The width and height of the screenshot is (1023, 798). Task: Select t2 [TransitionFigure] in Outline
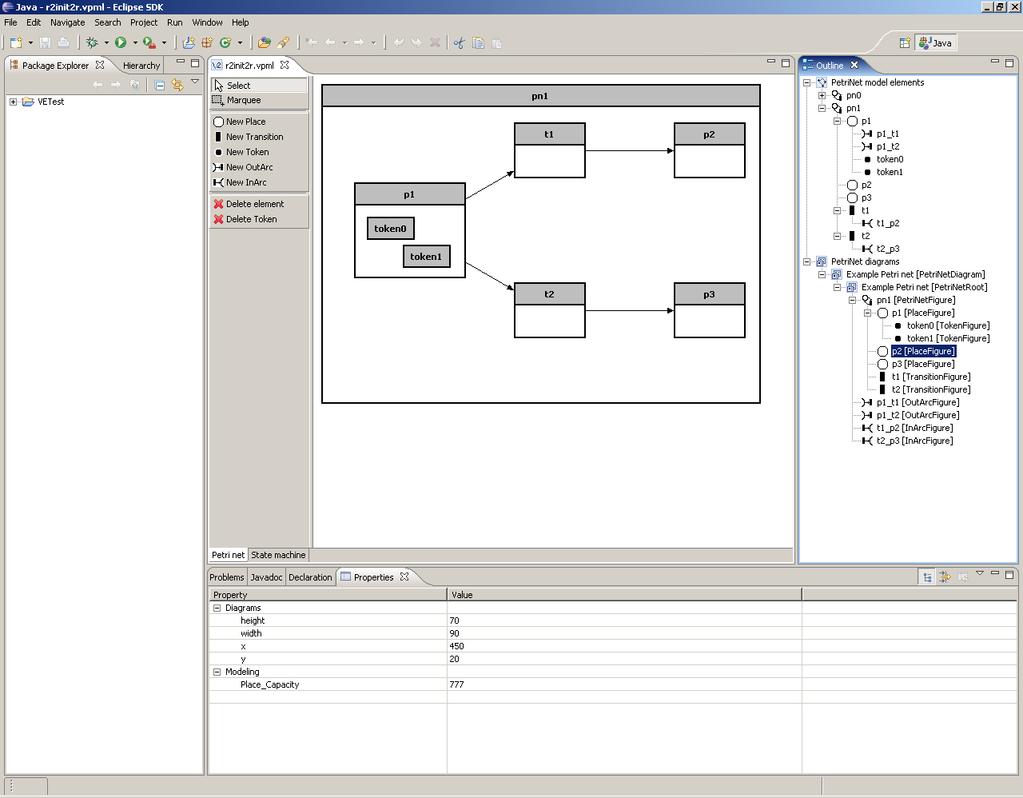924,390
